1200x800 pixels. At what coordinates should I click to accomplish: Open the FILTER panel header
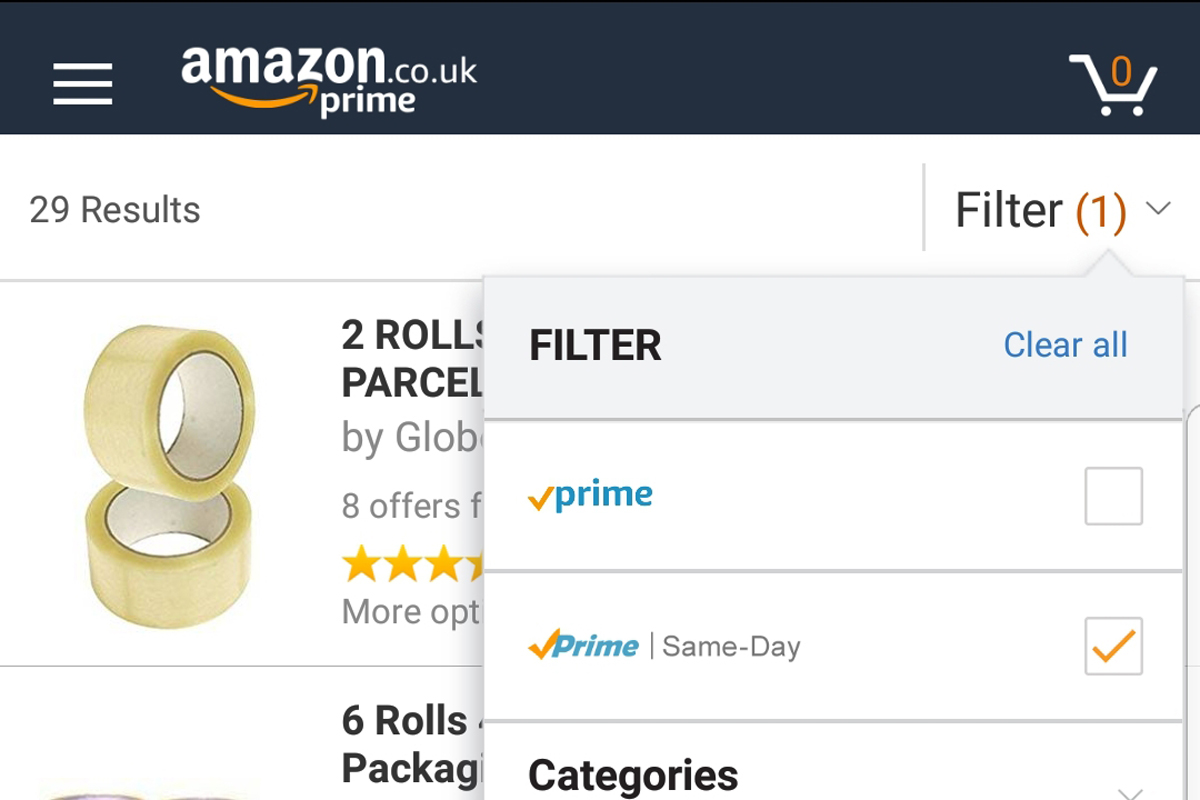click(x=595, y=344)
